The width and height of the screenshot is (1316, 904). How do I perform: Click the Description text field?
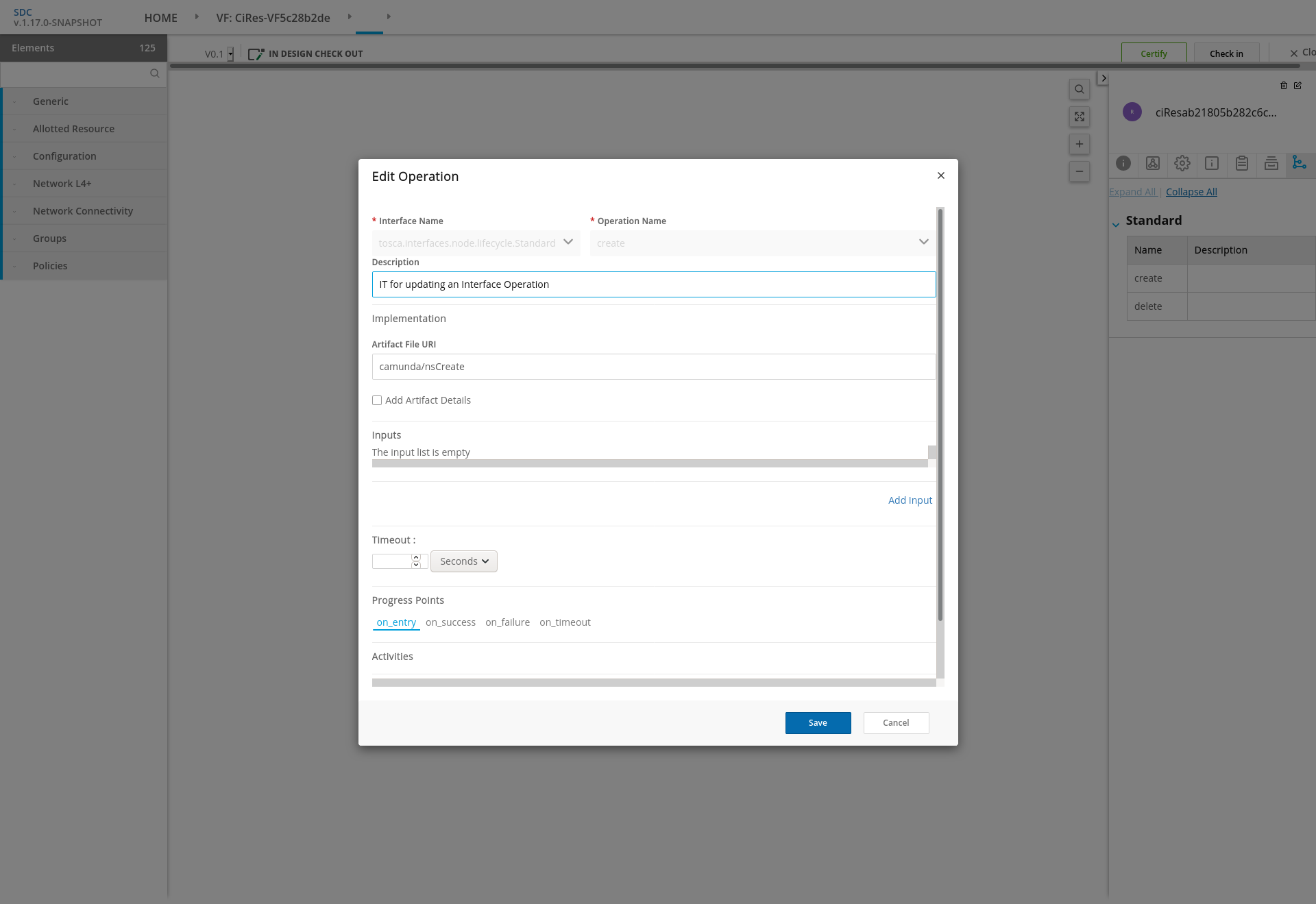(x=654, y=284)
